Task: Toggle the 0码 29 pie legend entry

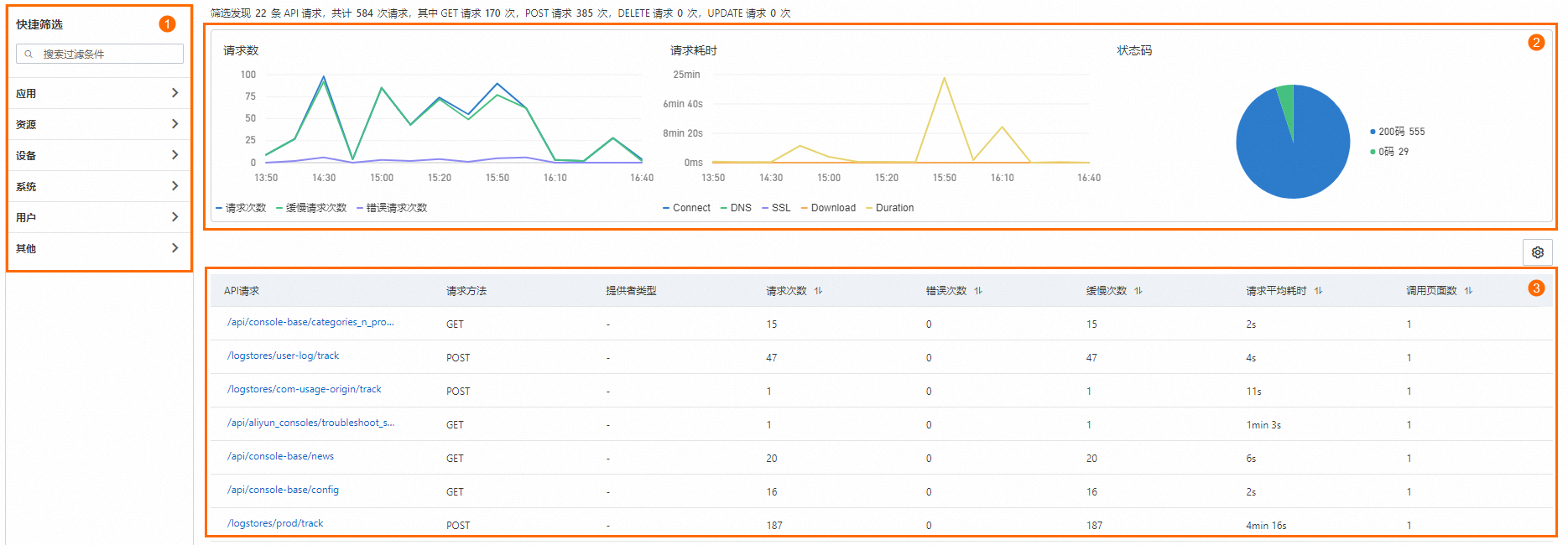Action: (x=1389, y=152)
